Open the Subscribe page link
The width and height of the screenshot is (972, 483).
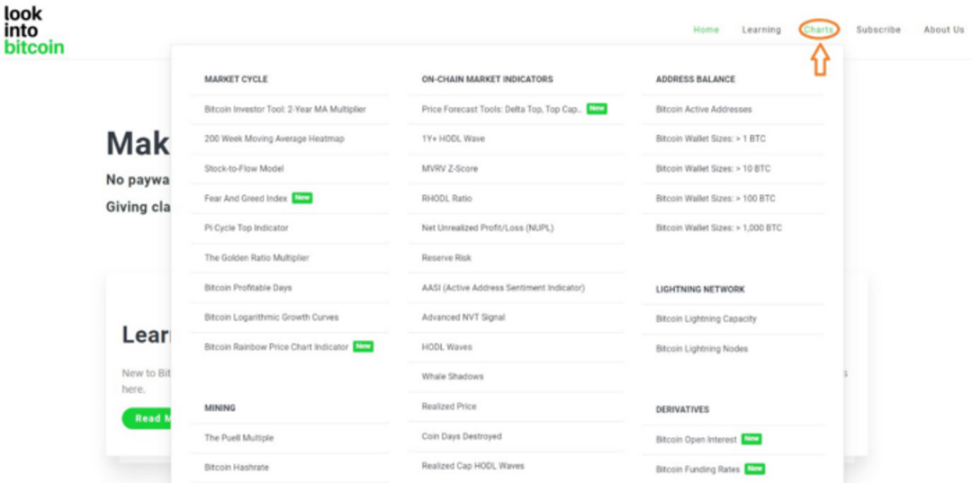[878, 30]
